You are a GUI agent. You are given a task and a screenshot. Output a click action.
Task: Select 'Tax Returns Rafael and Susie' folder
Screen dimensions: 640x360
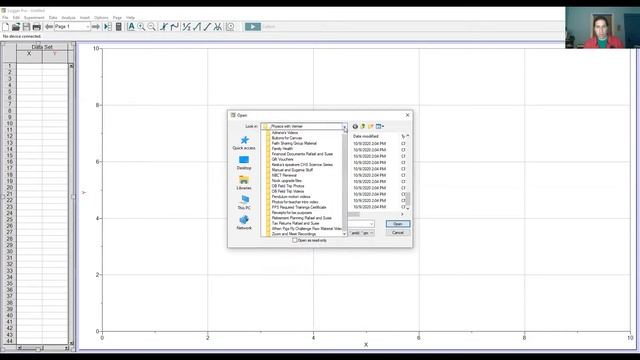295,223
